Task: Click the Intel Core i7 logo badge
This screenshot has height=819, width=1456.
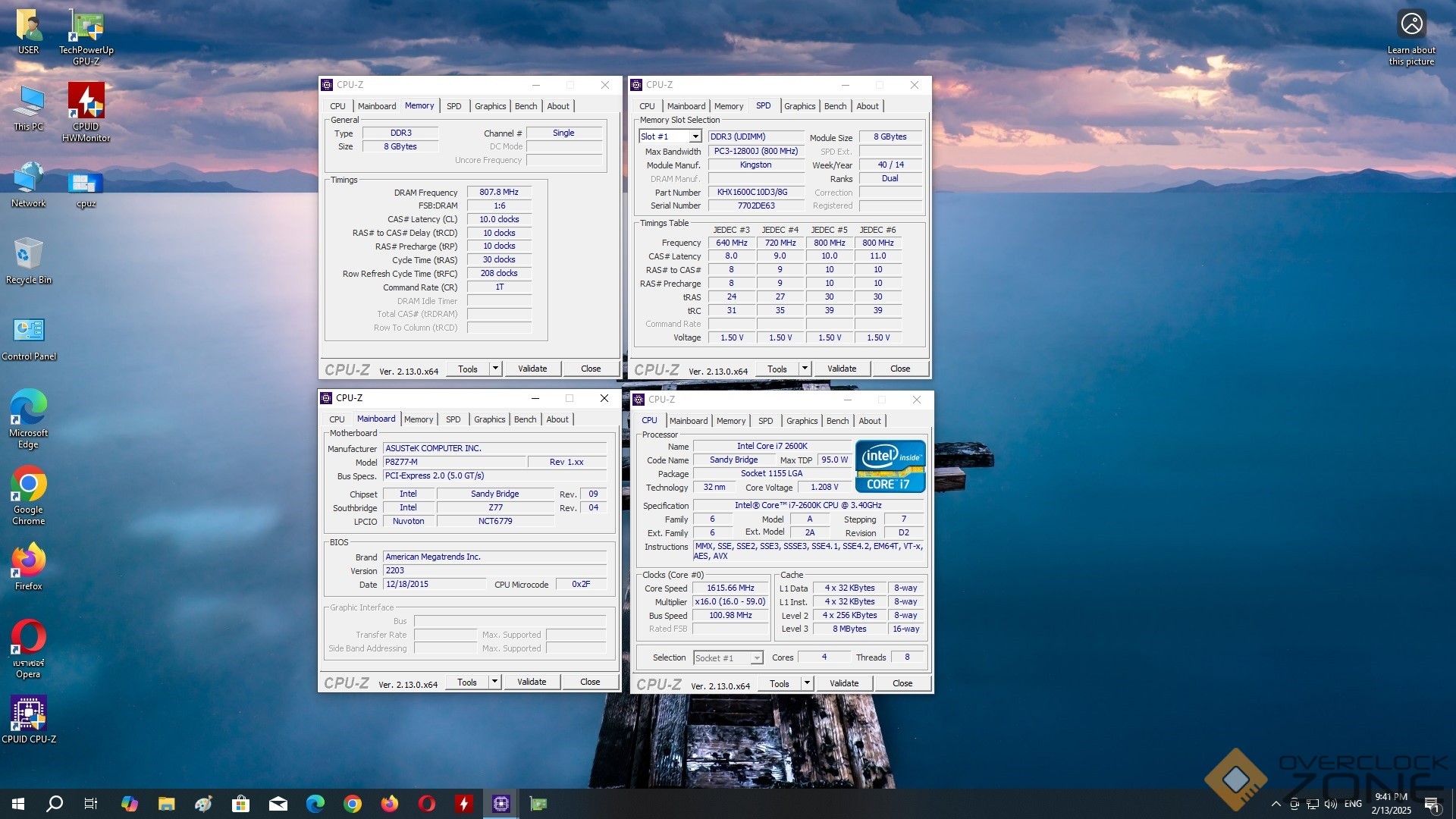Action: (890, 466)
